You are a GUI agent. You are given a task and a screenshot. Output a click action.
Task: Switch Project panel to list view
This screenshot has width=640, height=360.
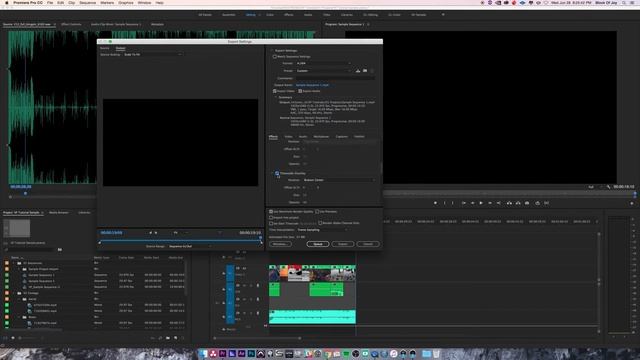pyautogui.click(x=5, y=338)
